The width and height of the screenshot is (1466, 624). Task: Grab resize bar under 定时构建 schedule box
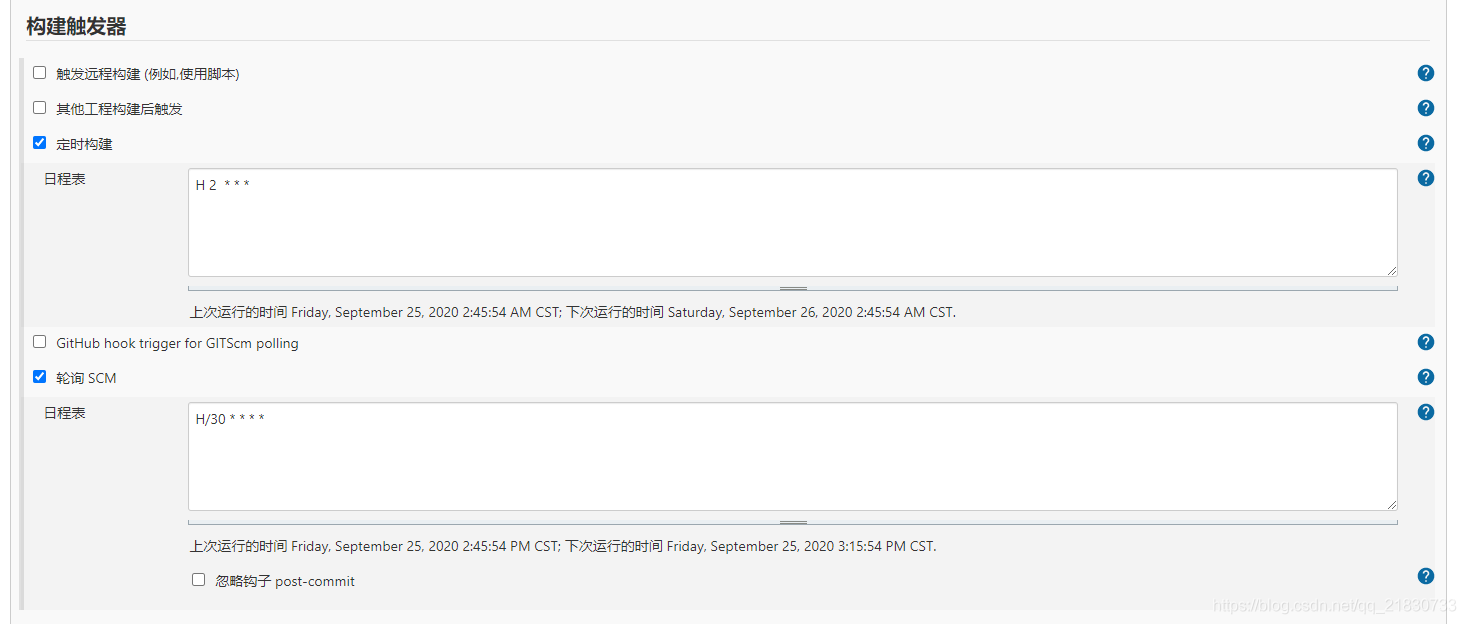pos(793,288)
